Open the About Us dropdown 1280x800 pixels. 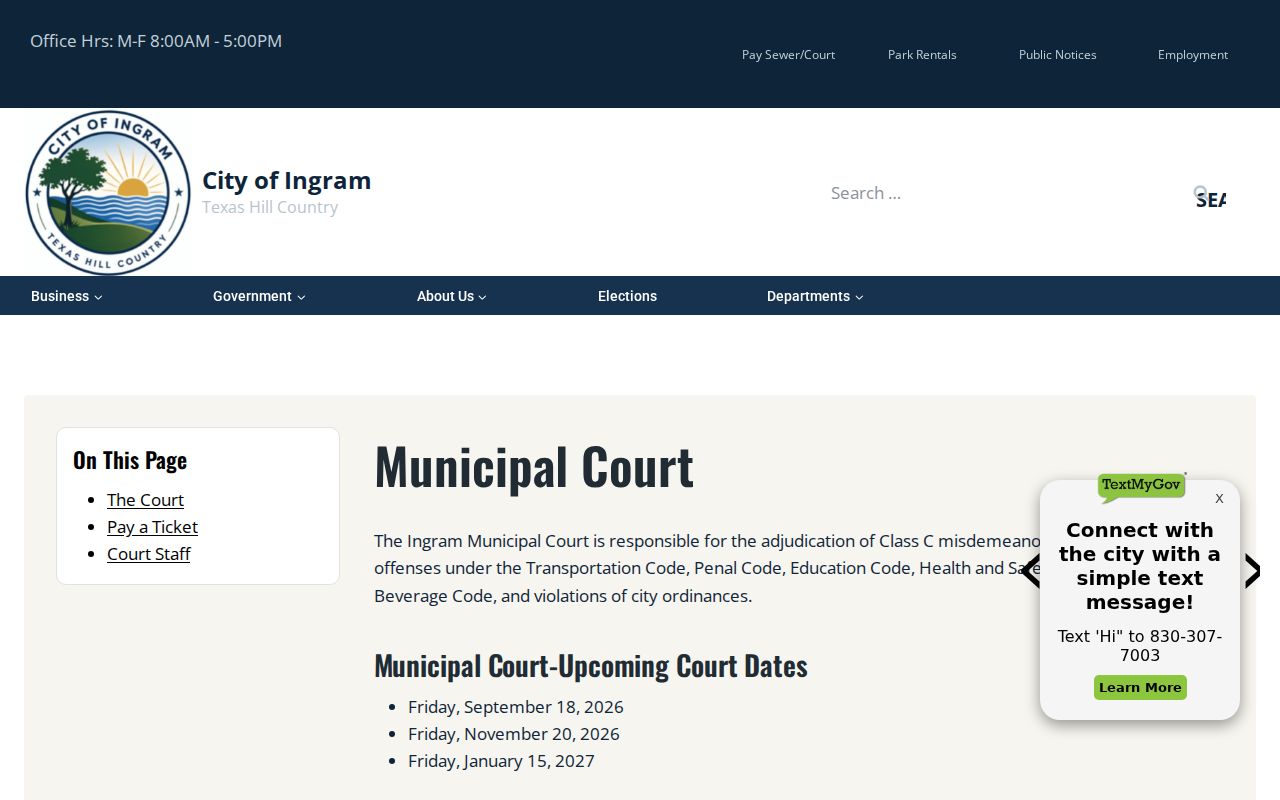tap(452, 296)
